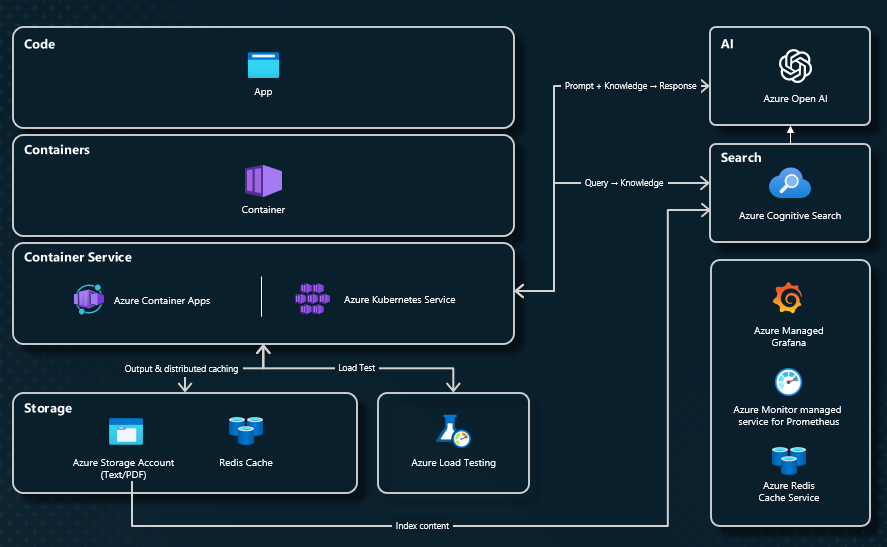Click the Azure Redis Cache Service icon
Viewport: 887px width, 547px height.
(x=789, y=460)
